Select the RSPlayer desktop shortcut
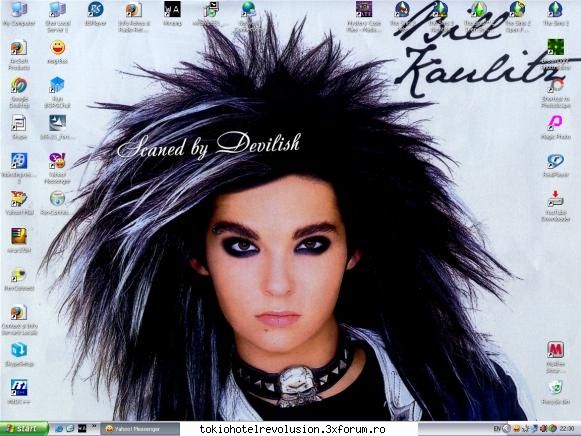 click(x=95, y=13)
